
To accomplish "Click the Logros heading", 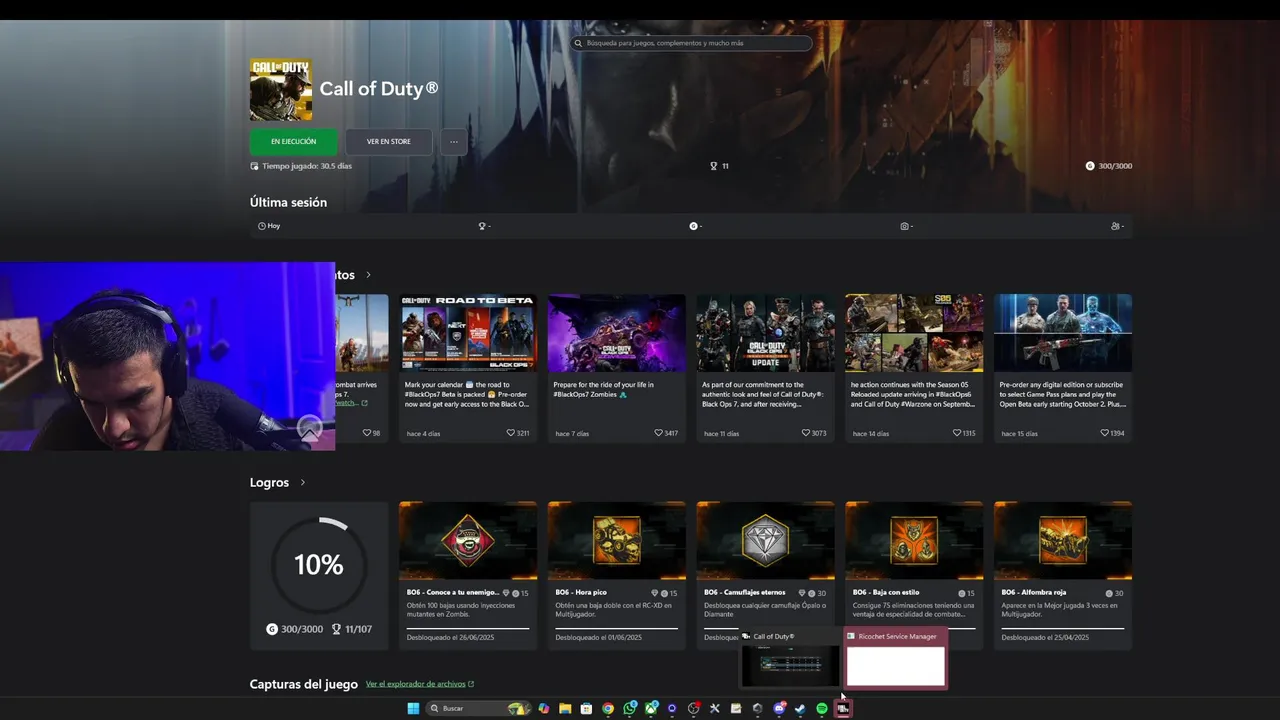I will point(269,482).
